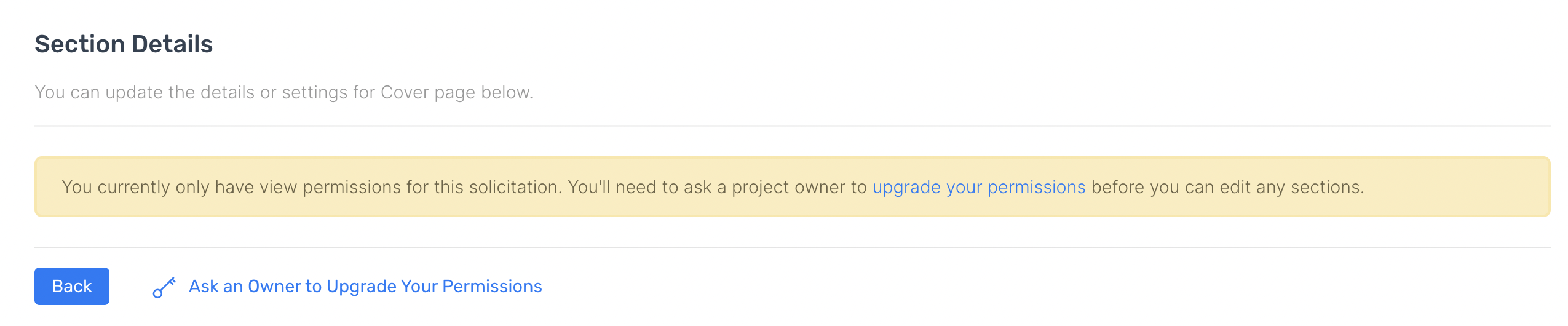Click the yellow view-permissions warning banner

point(792,186)
